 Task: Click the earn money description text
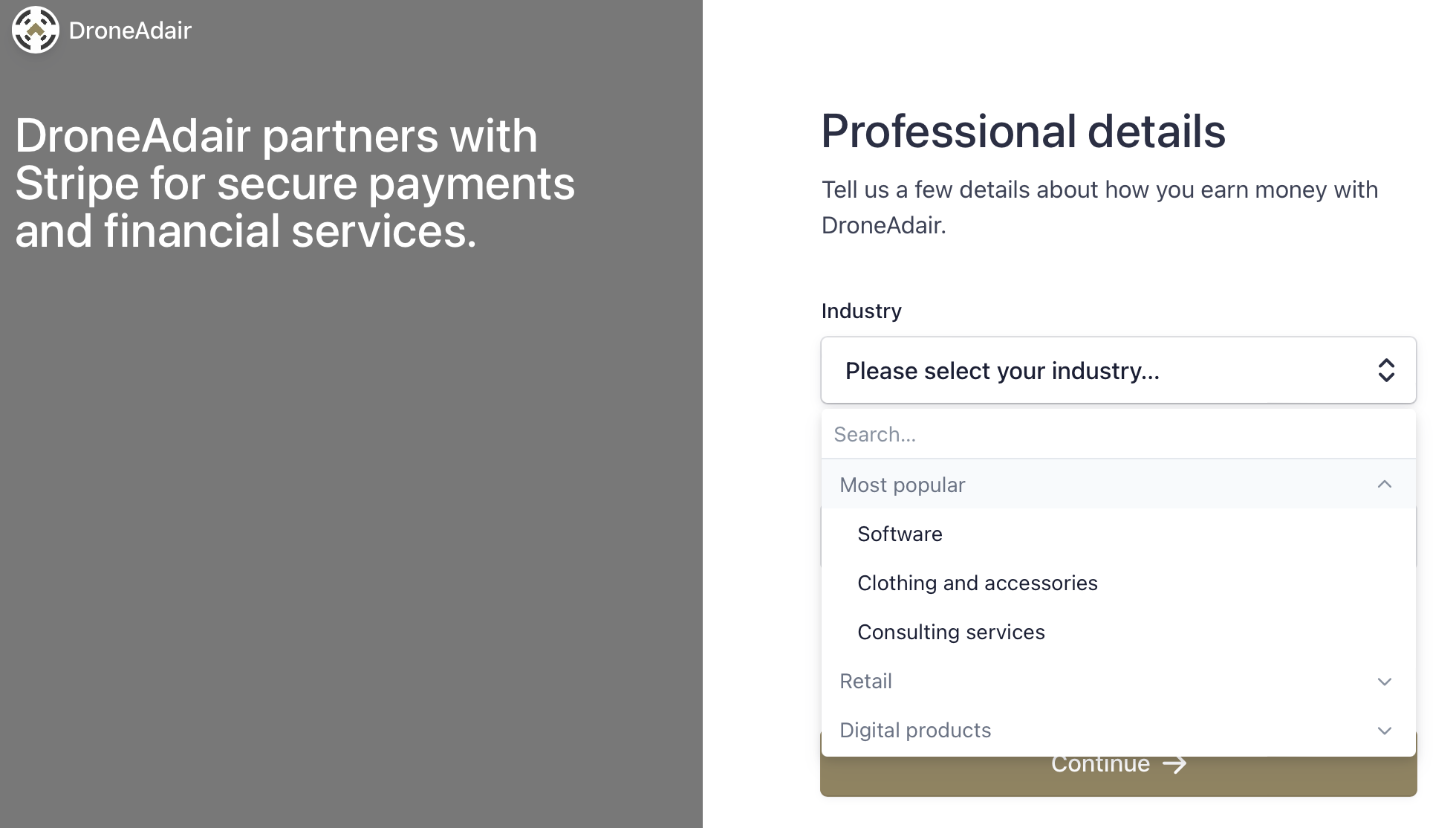pyautogui.click(x=1099, y=207)
